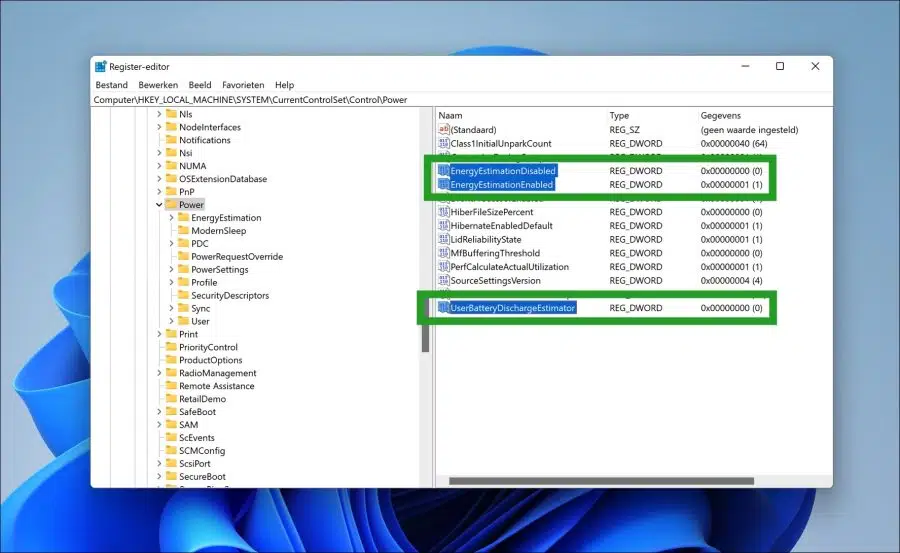The height and width of the screenshot is (553, 900).
Task: Minimize the Register-editor window
Action: [745, 66]
